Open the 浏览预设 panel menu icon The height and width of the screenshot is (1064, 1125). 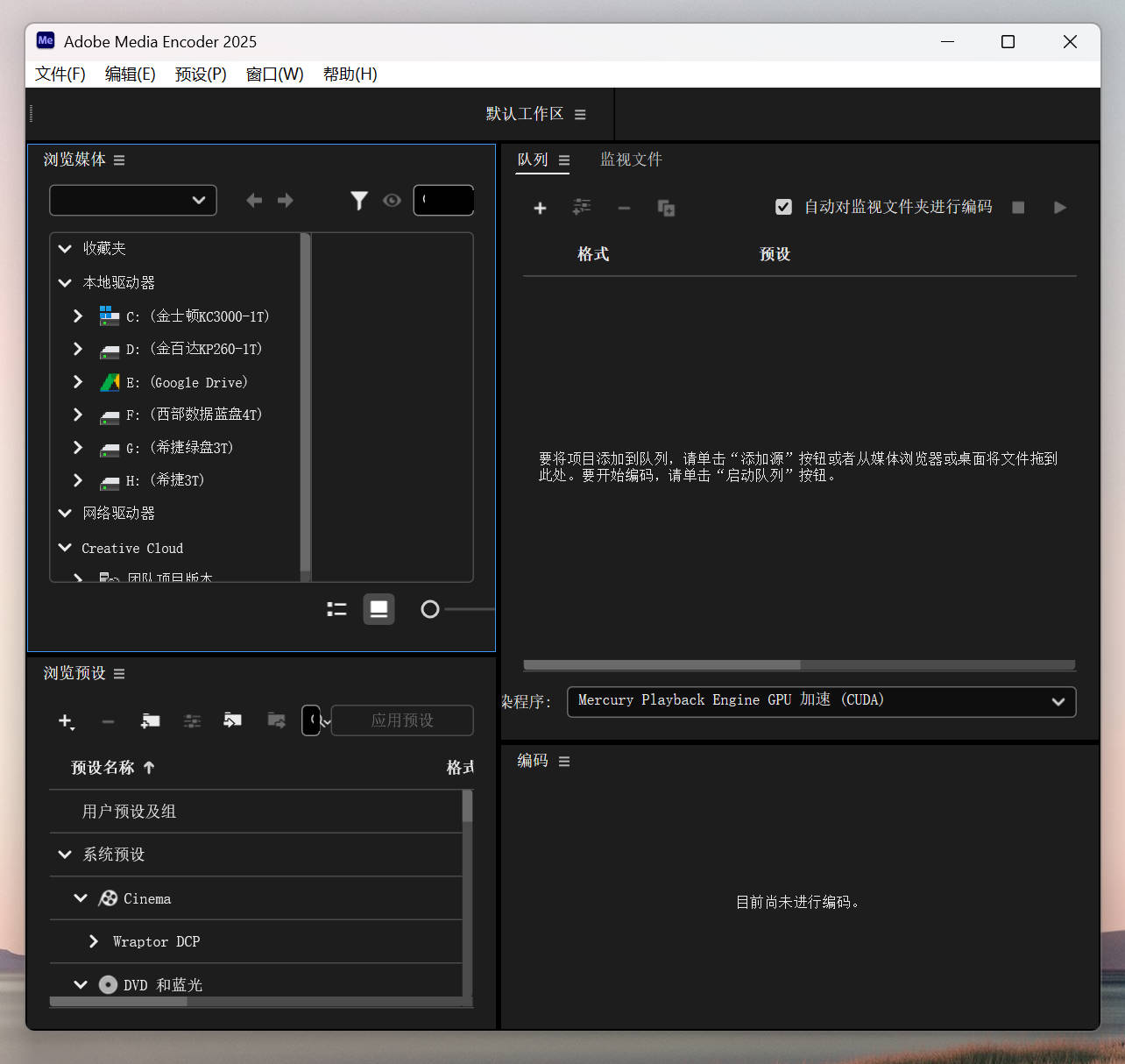[x=119, y=674]
